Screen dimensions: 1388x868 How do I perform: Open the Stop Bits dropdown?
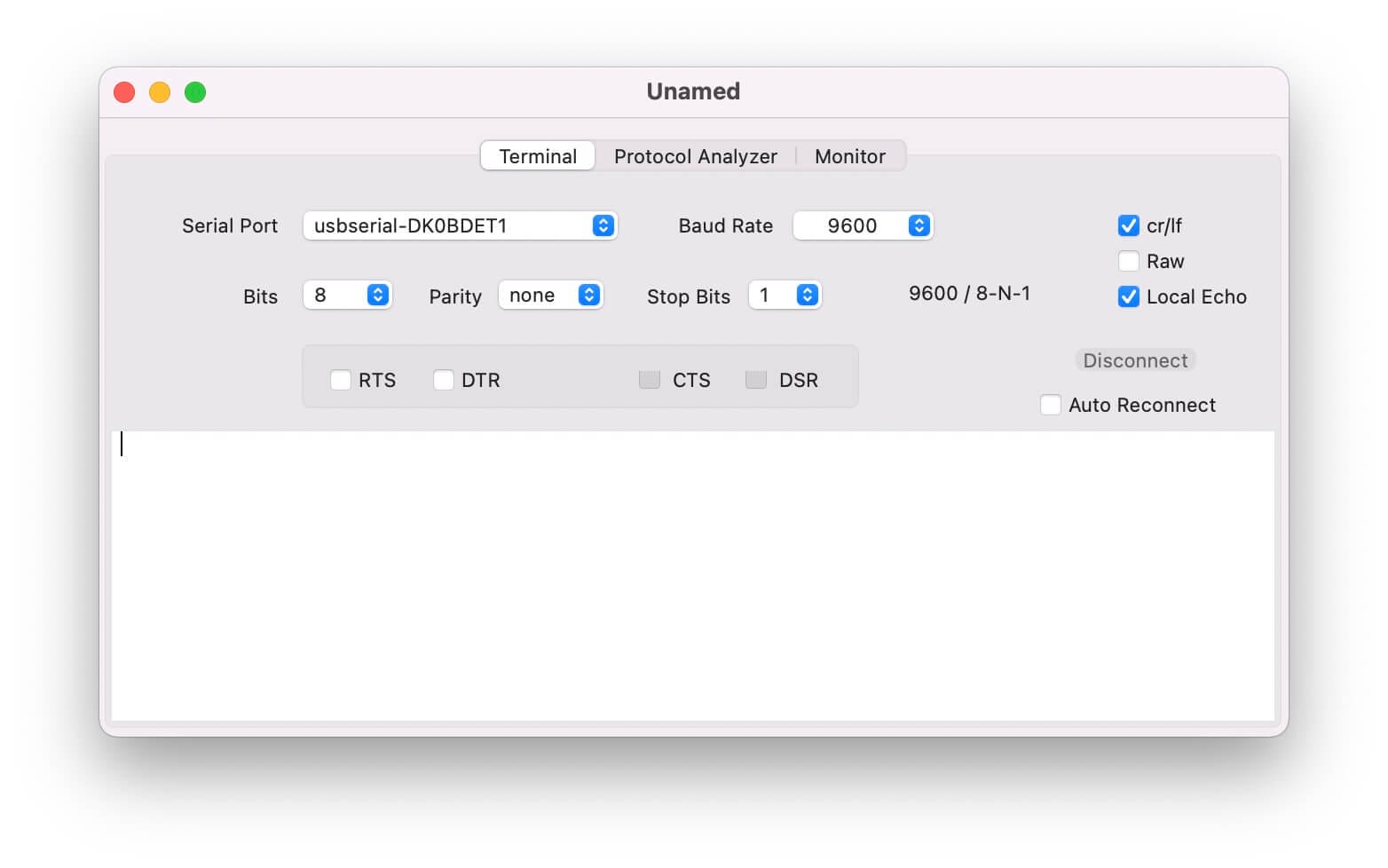click(785, 295)
